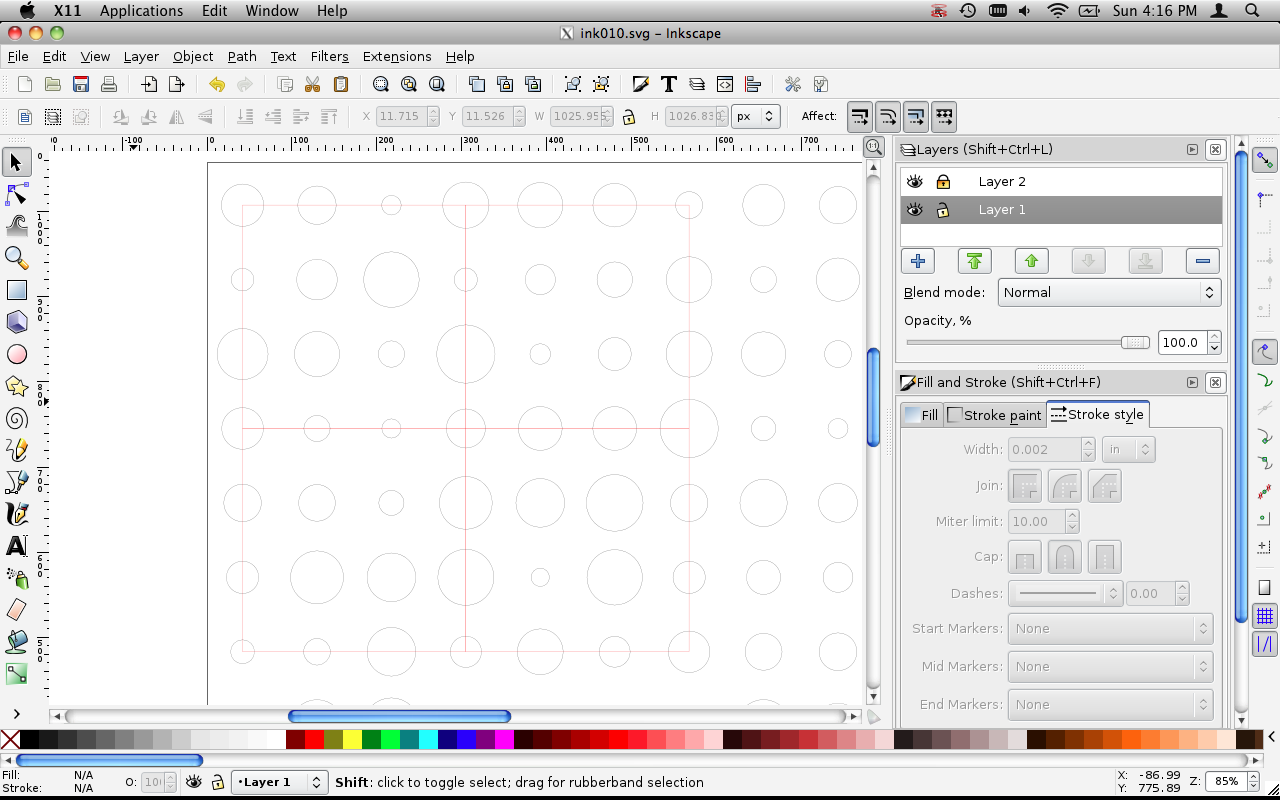
Task: Click the Print document icon
Action: (109, 84)
